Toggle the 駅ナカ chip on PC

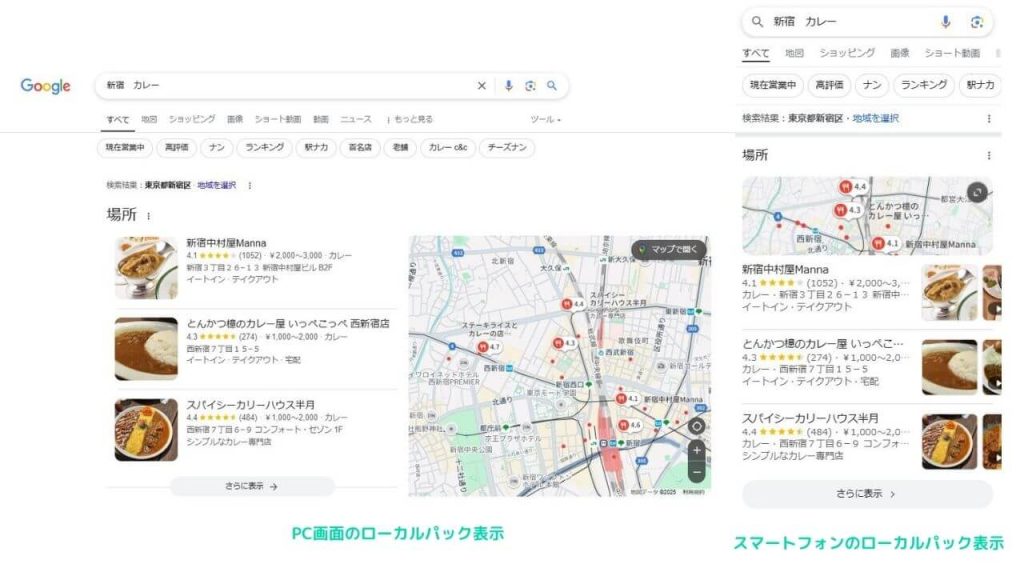pyautogui.click(x=316, y=148)
